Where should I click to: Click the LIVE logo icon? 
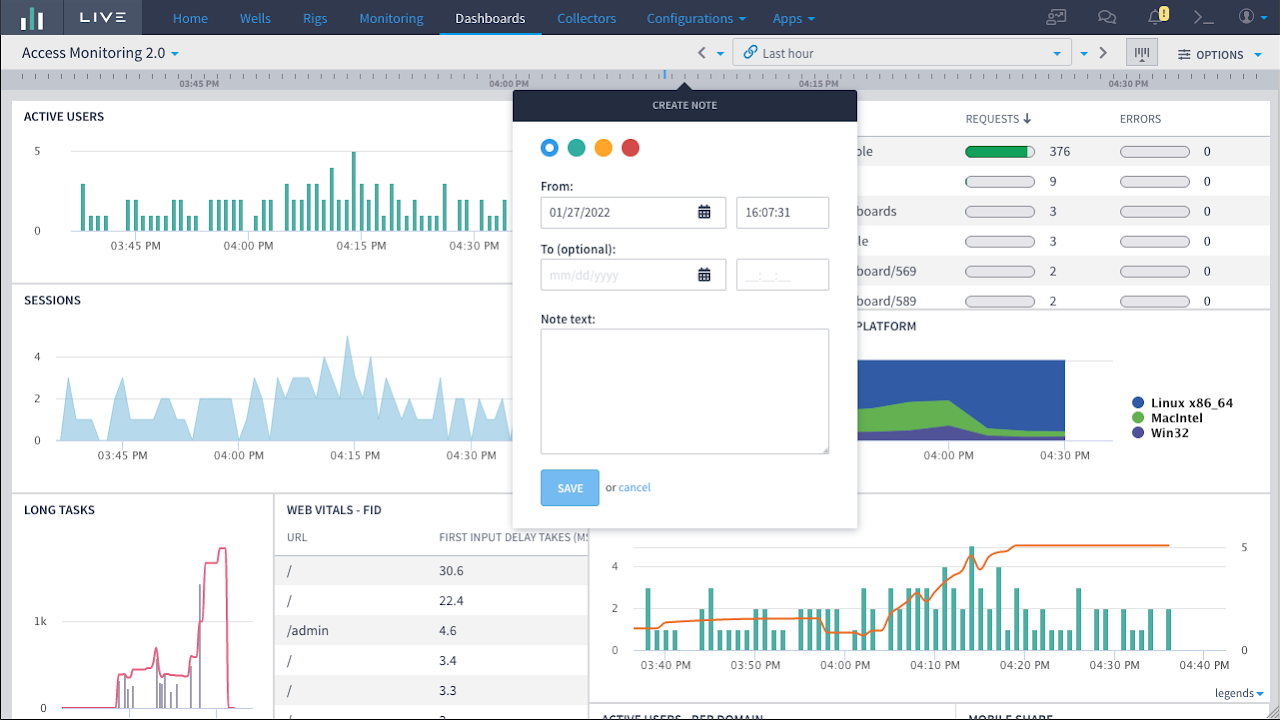point(32,18)
